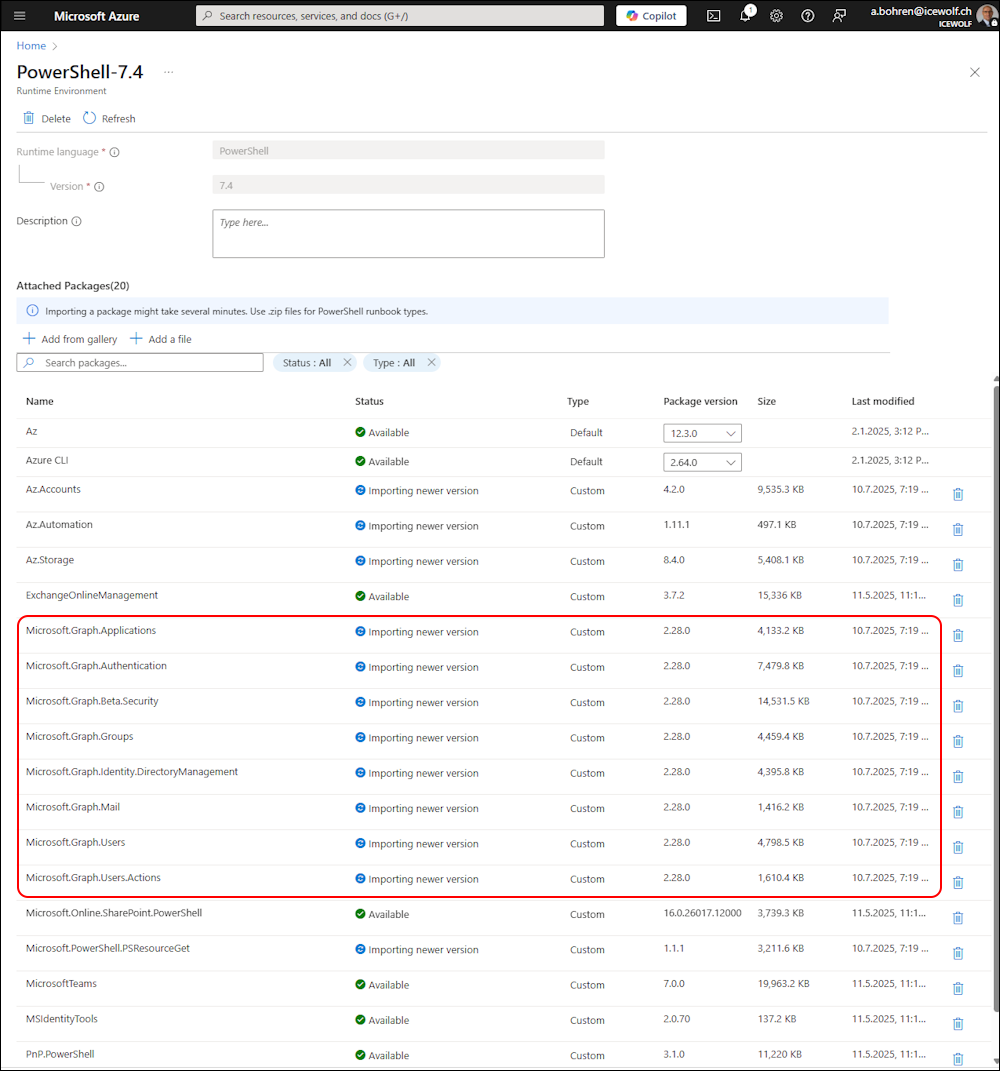Click the account avatar picture
Viewport: 1000px width, 1071px height.
(x=986, y=15)
